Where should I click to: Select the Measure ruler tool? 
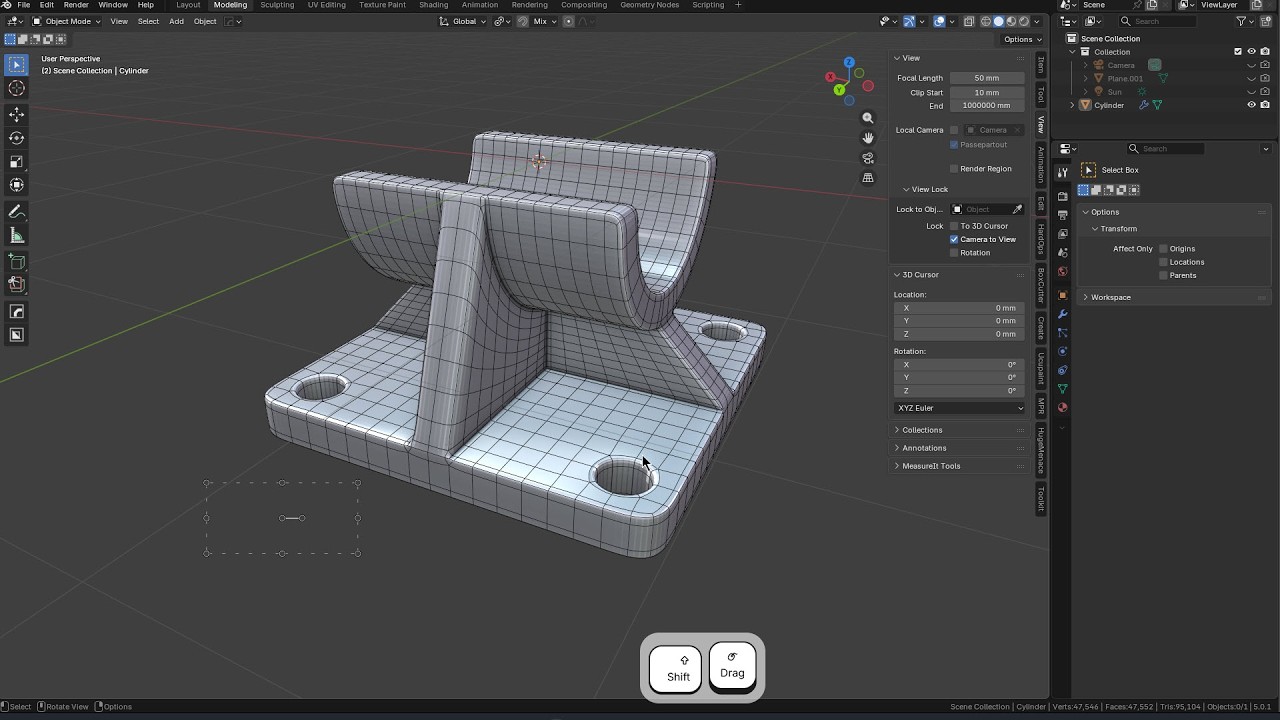[16, 236]
